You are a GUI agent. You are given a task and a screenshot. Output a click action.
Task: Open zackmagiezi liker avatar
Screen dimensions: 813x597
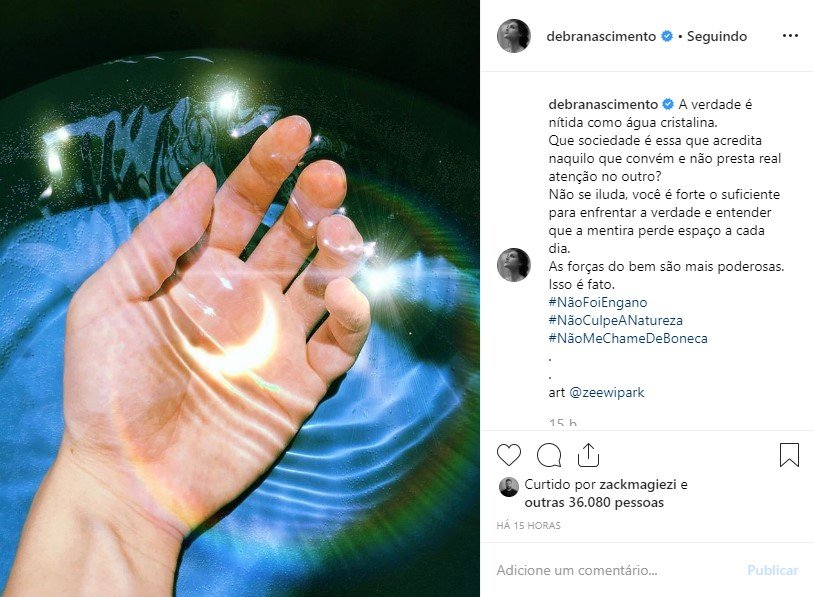pyautogui.click(x=508, y=487)
